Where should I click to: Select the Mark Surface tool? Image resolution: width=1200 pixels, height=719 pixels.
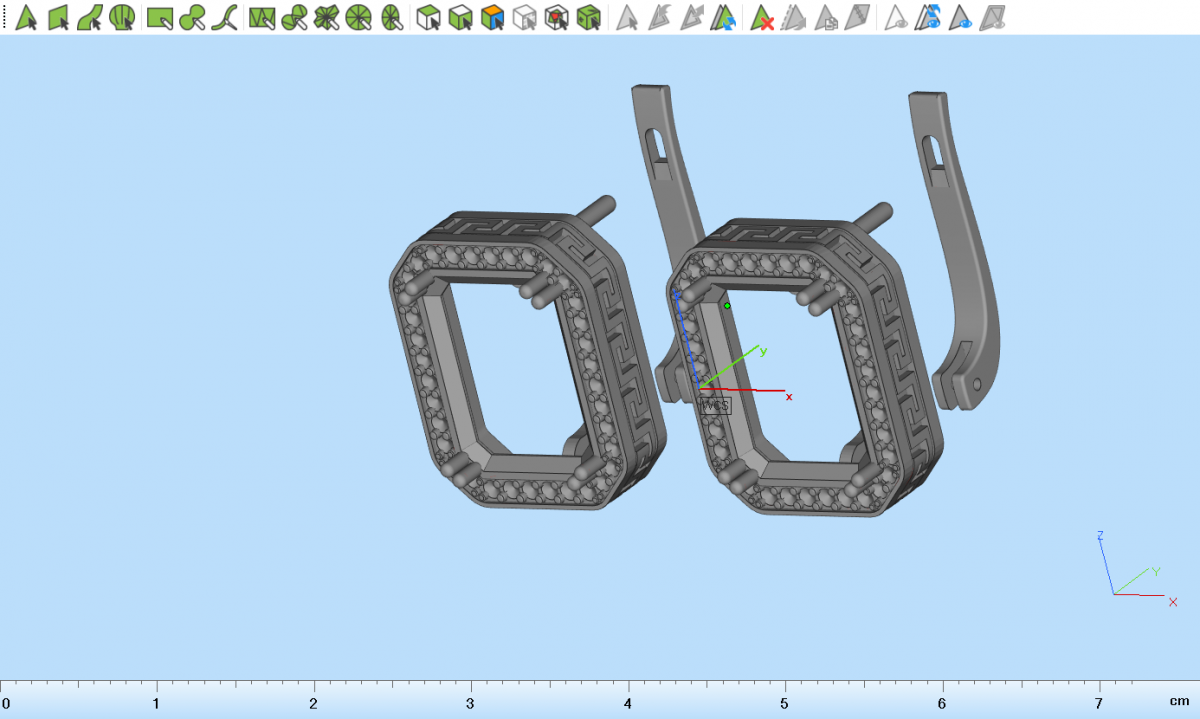coord(90,17)
